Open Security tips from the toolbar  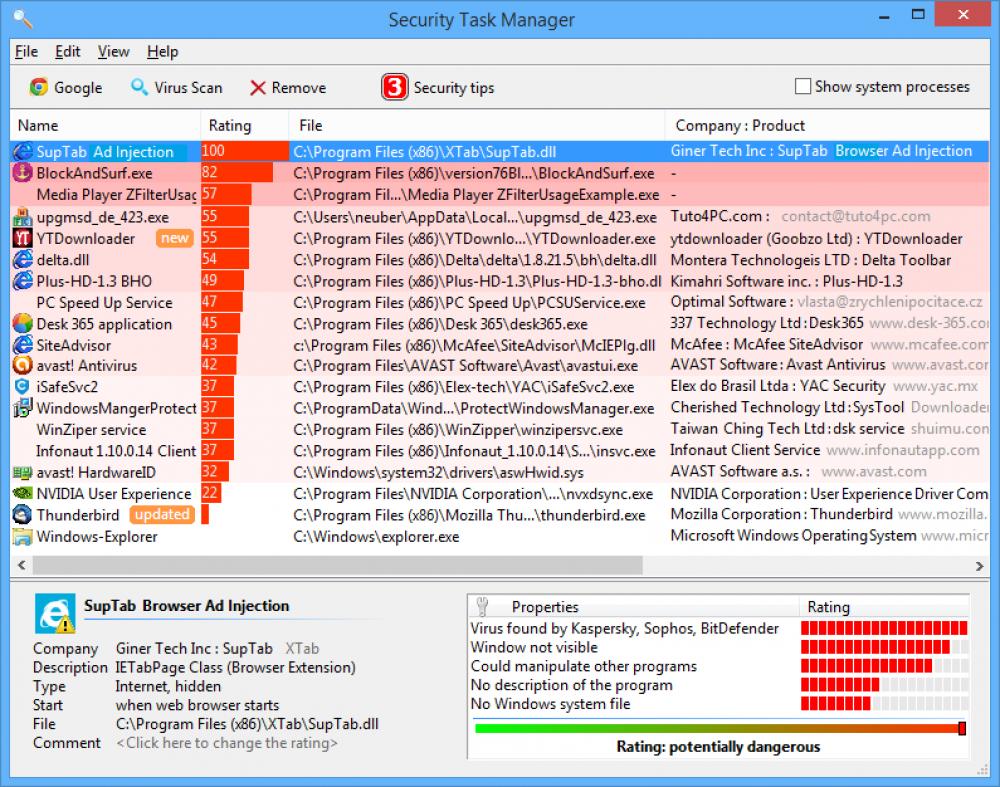coord(437,87)
